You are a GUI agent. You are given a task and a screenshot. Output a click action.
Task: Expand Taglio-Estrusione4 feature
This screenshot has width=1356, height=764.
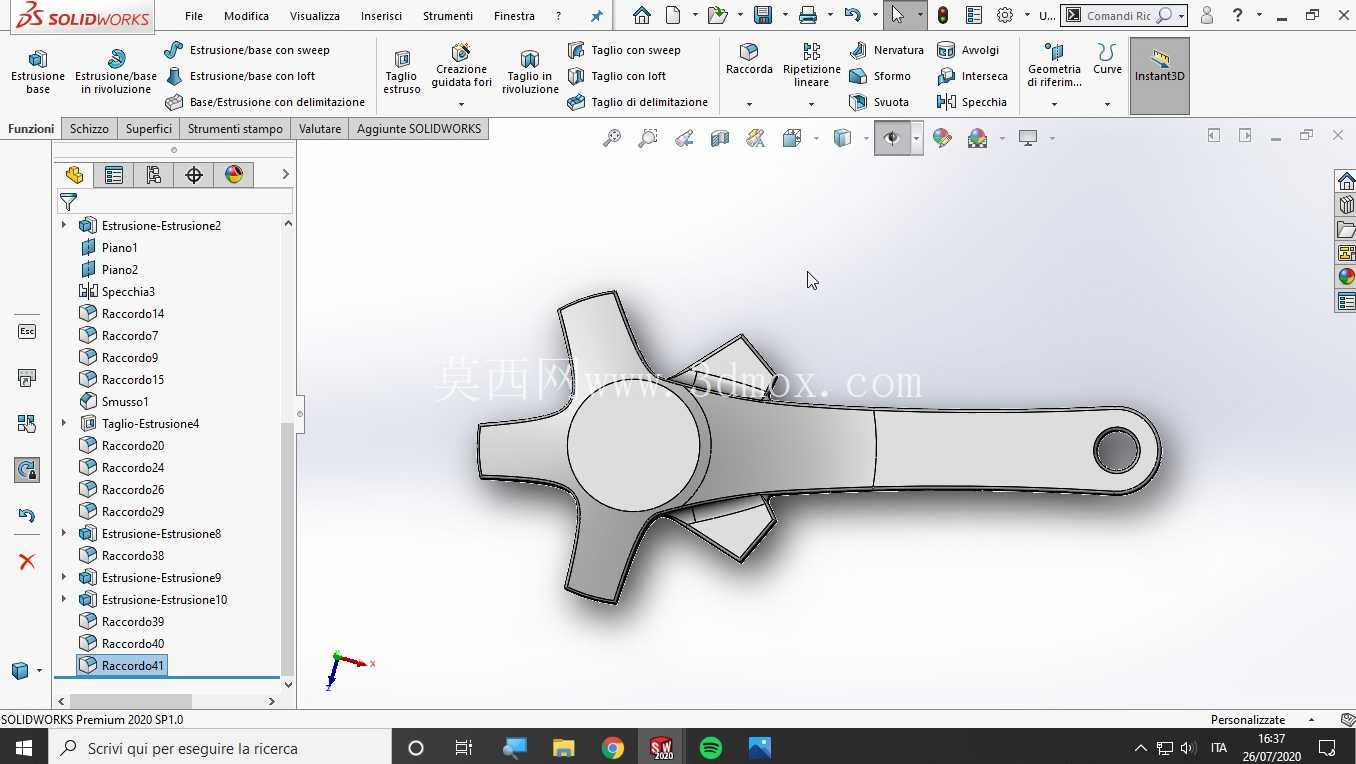pyautogui.click(x=64, y=423)
